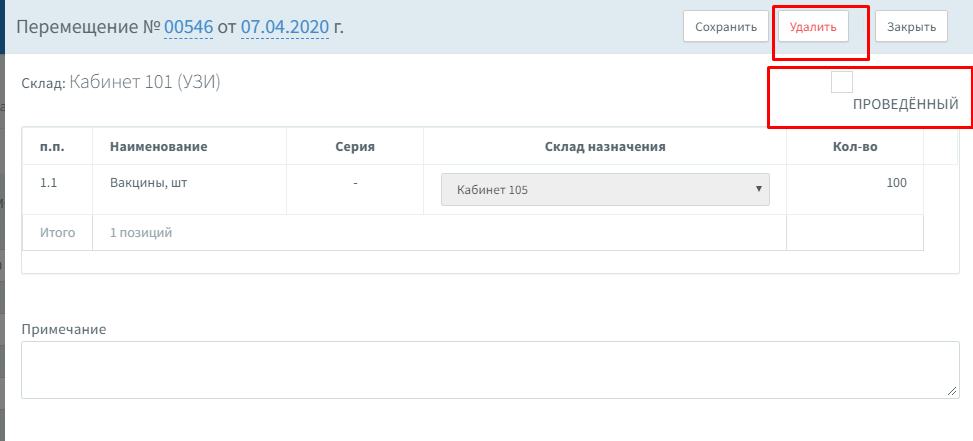The height and width of the screenshot is (441, 973).
Task: Open the Кабинет 105 destination dropdown
Action: (605, 189)
